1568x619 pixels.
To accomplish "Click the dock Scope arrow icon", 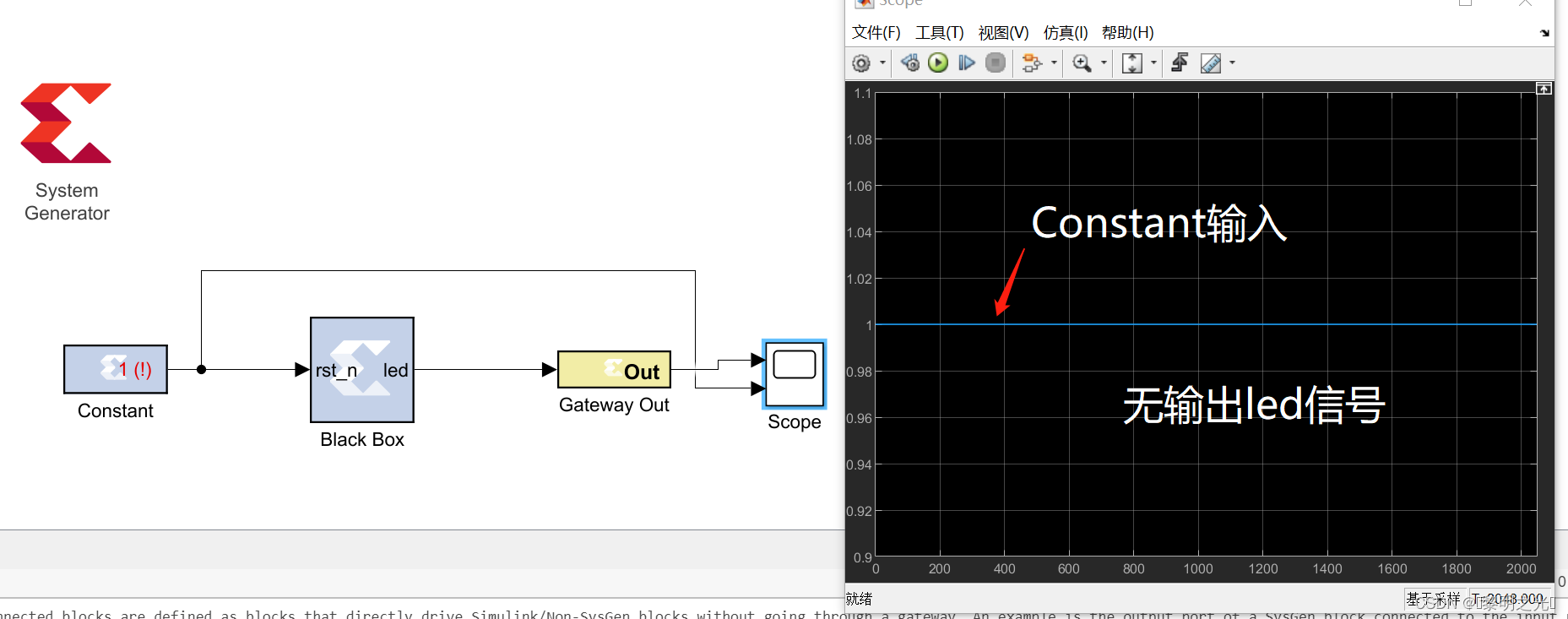I will coord(1544,34).
